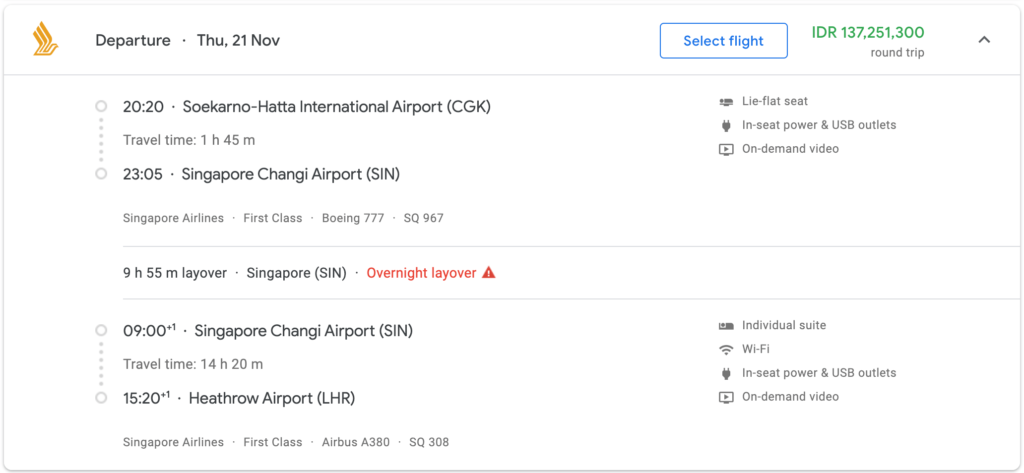Click the Wi-Fi icon

(x=726, y=350)
